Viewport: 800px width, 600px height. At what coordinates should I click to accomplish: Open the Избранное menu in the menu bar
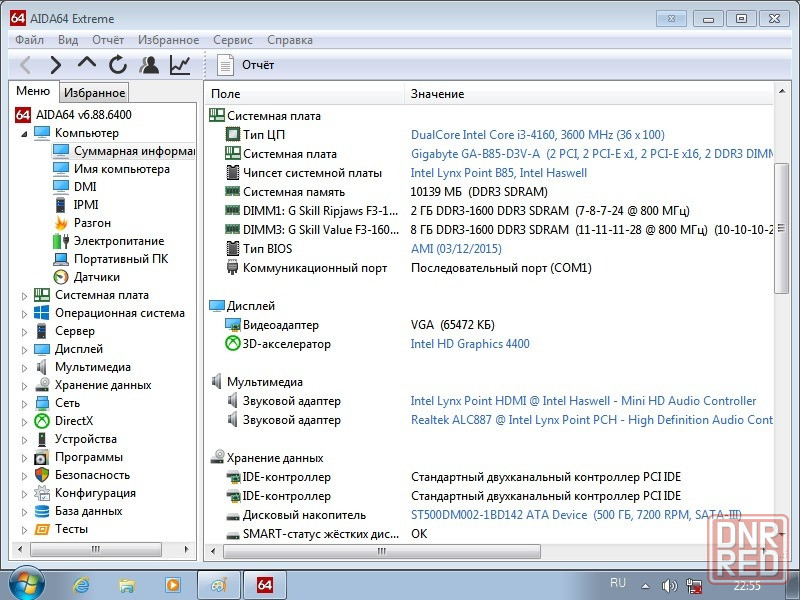168,40
